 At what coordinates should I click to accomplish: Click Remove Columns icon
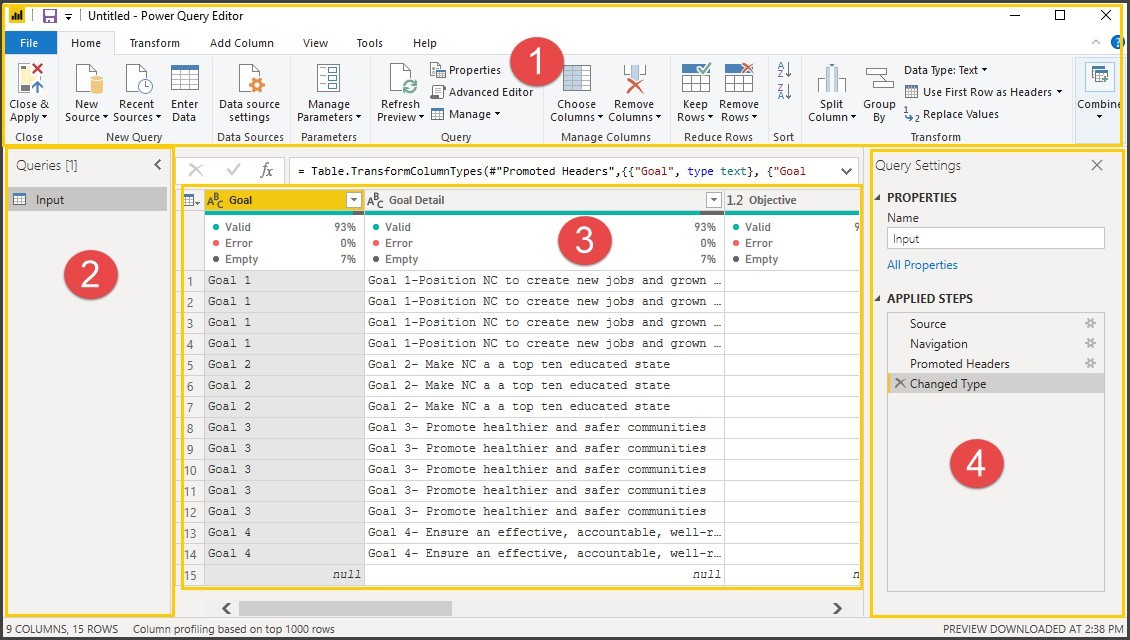tap(634, 78)
